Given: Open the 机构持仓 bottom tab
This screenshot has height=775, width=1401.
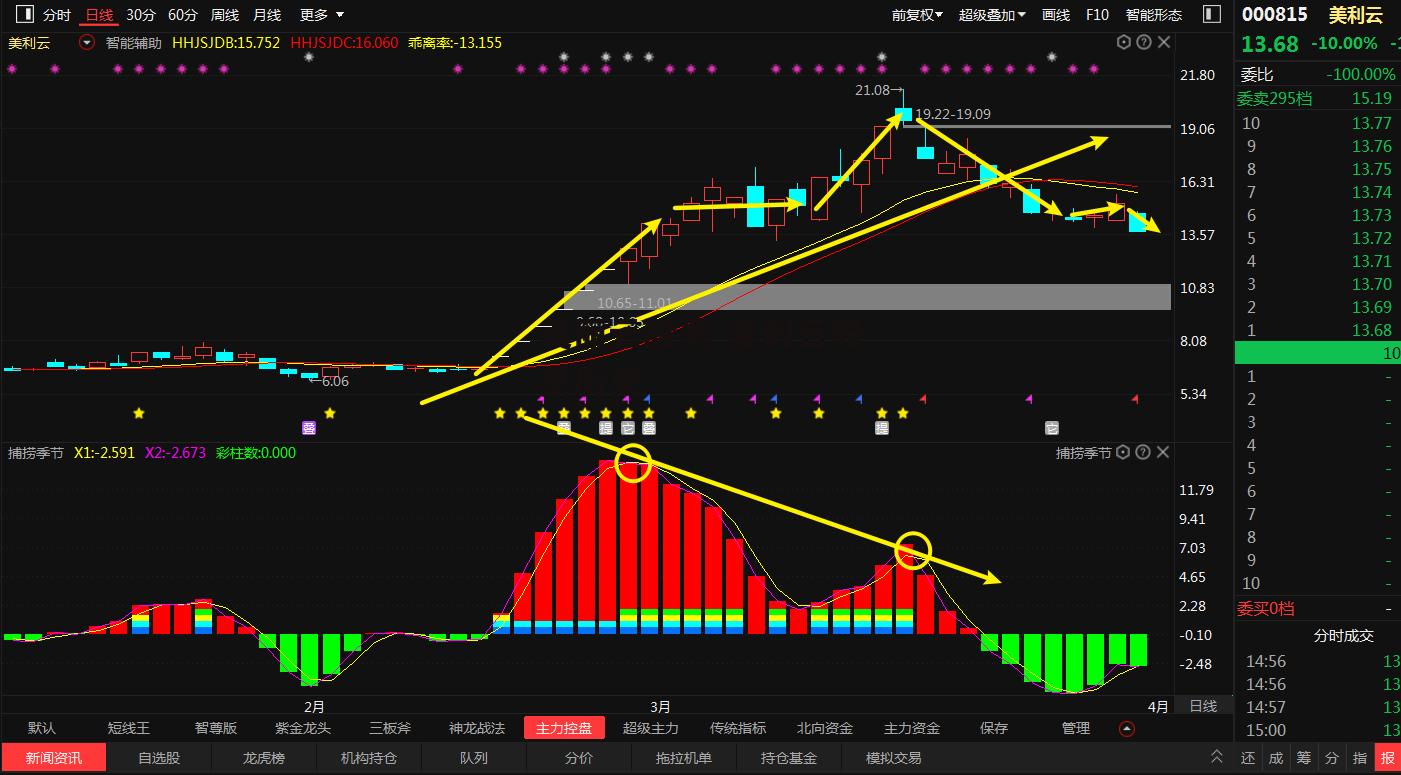Looking at the screenshot, I should (x=369, y=758).
